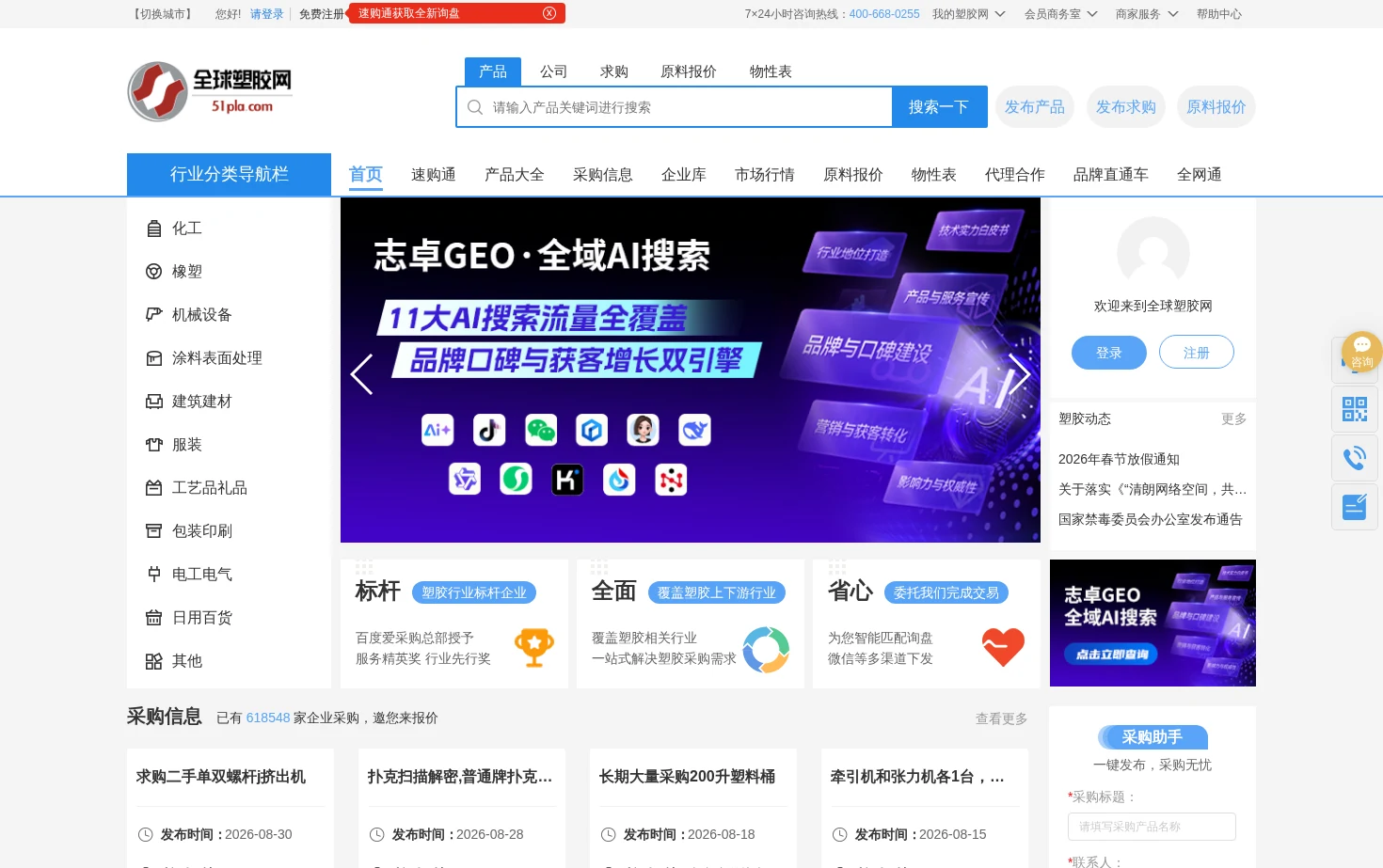Click the 发布产品 button
1383x868 pixels.
(1035, 107)
